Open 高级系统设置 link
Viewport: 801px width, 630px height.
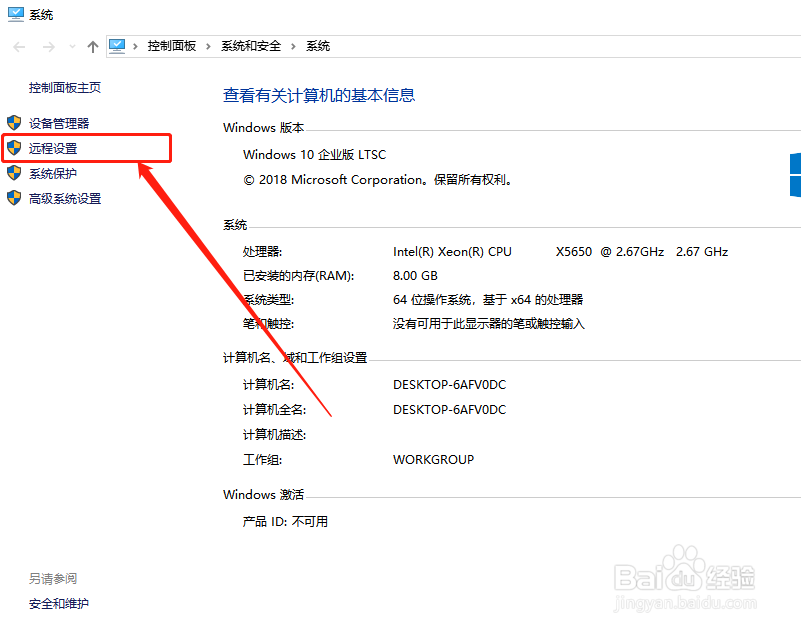tap(65, 198)
